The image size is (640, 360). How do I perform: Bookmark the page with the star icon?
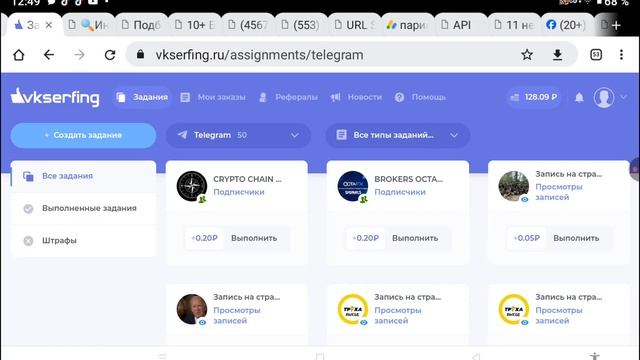click(527, 54)
